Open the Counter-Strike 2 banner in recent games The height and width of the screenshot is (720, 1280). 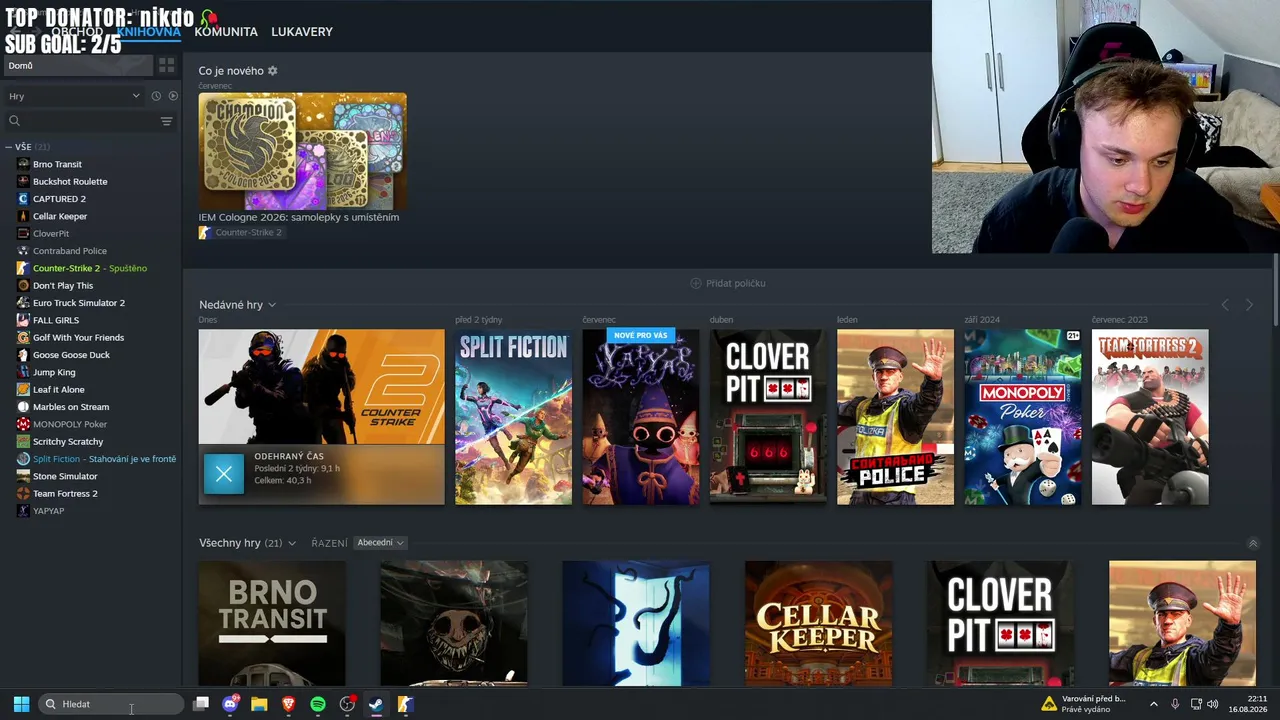(321, 387)
